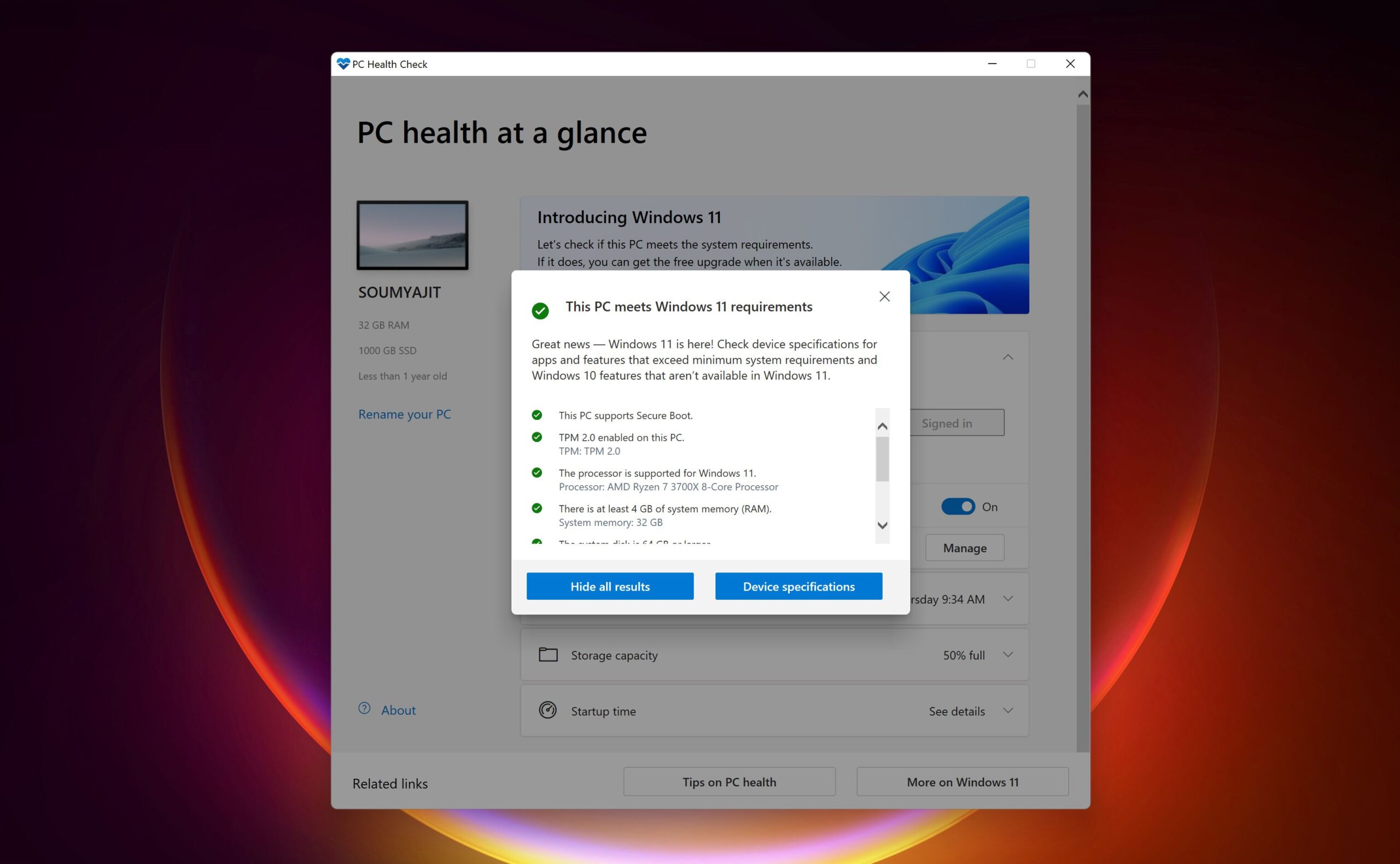
Task: Click the Manage button
Action: pos(965,547)
